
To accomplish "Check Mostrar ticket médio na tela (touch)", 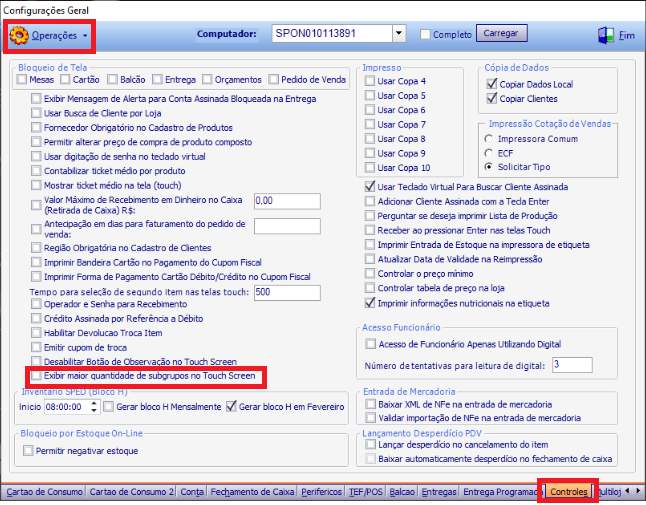I will (36, 185).
